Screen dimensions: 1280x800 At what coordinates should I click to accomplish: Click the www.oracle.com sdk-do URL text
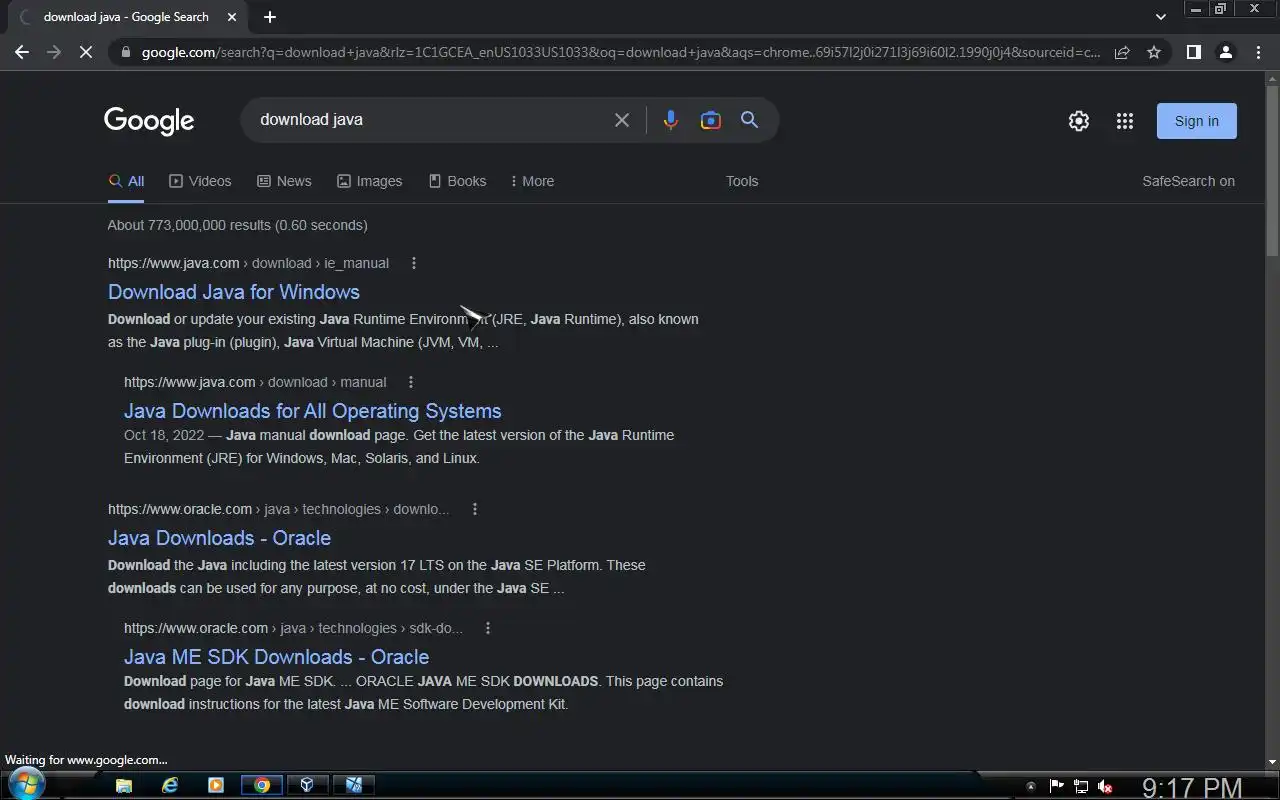(293, 628)
